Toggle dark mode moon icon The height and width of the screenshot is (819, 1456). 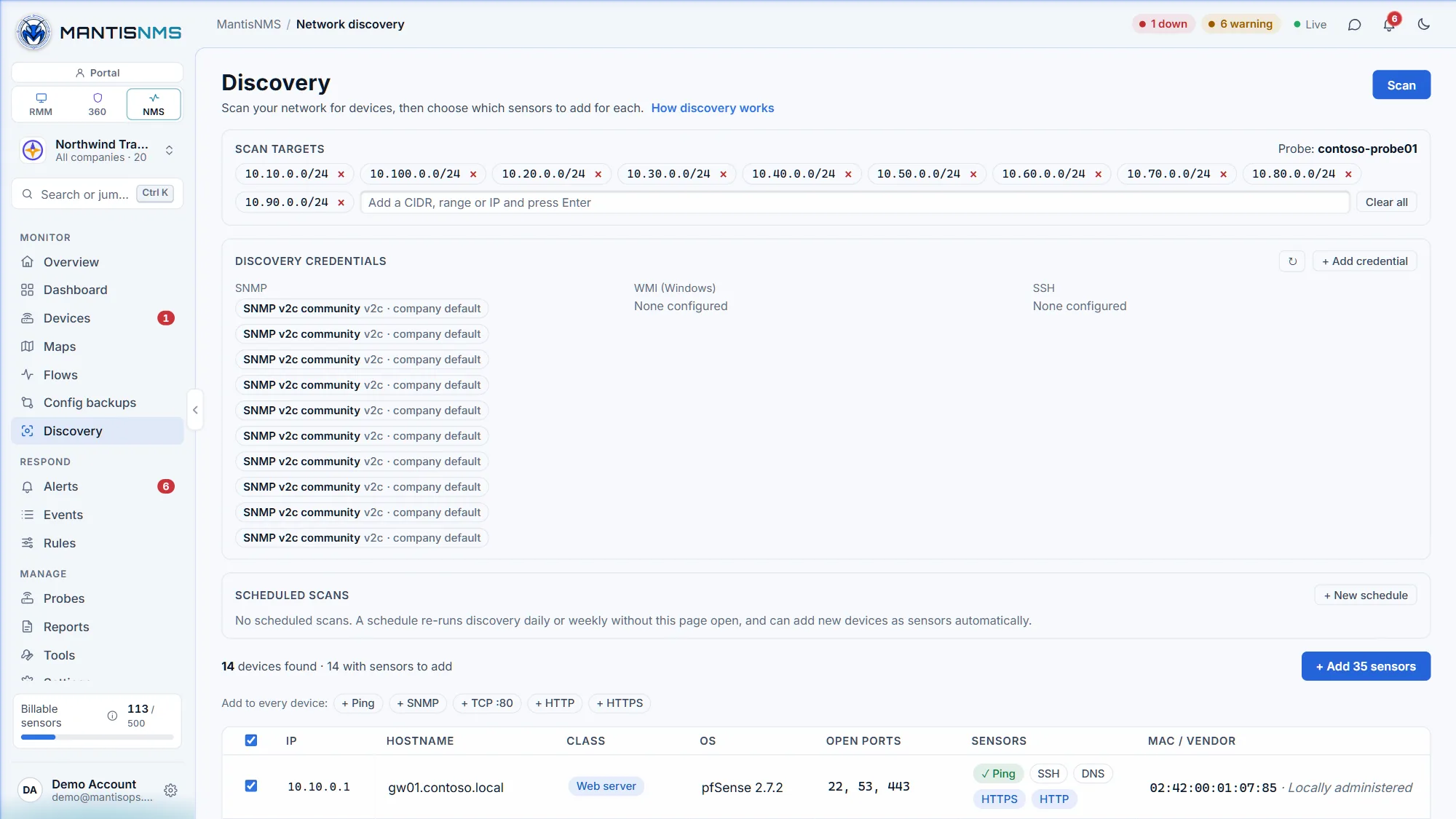coord(1424,25)
